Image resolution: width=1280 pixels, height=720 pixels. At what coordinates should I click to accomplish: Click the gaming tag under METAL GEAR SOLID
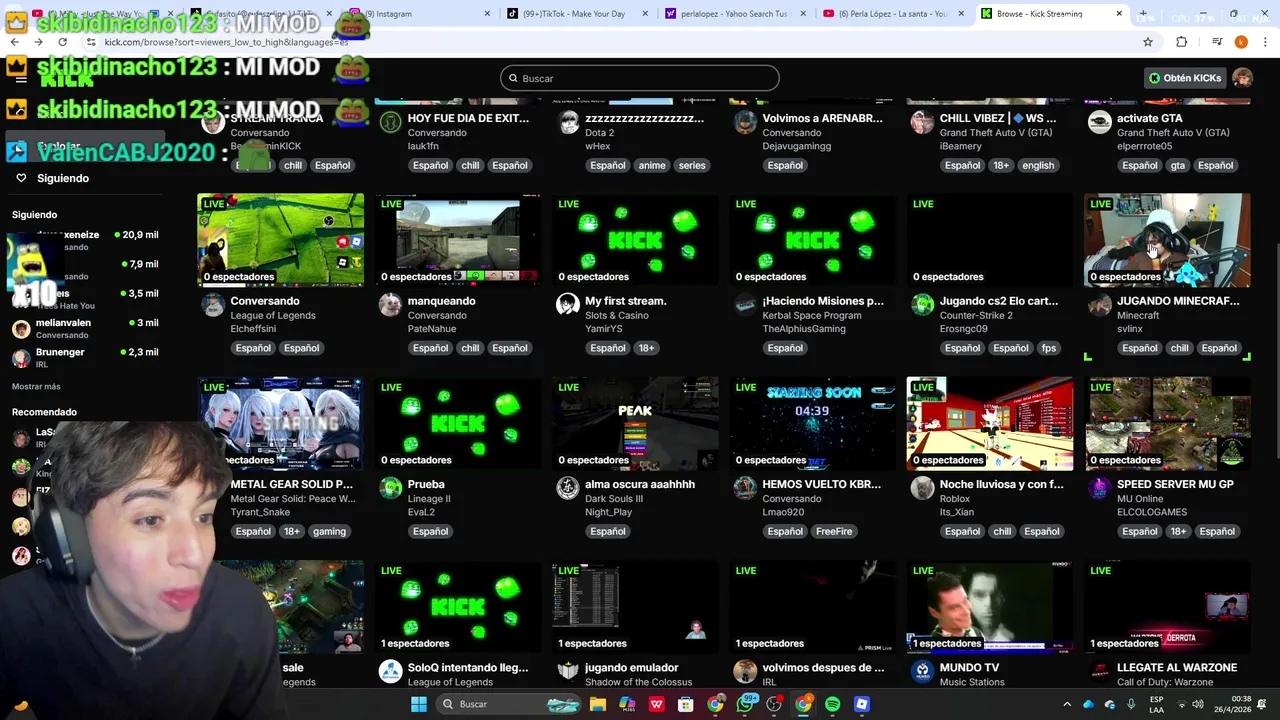tap(329, 531)
